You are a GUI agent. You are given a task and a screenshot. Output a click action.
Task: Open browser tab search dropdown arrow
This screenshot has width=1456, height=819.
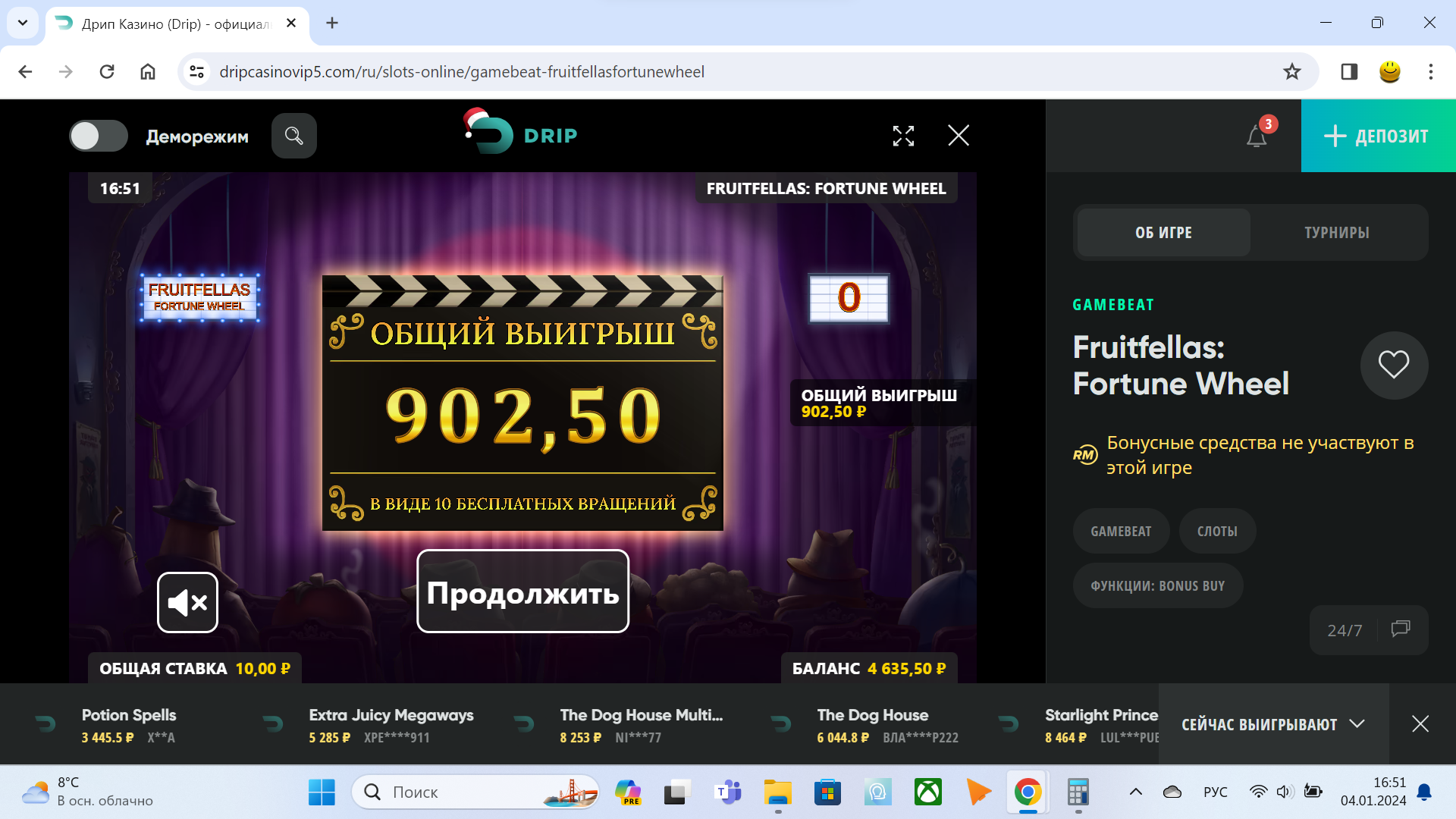pos(23,23)
